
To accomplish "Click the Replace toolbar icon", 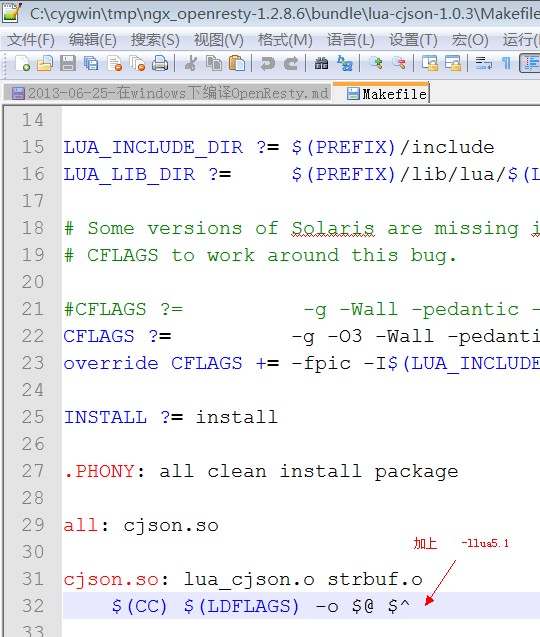I will 345,64.
